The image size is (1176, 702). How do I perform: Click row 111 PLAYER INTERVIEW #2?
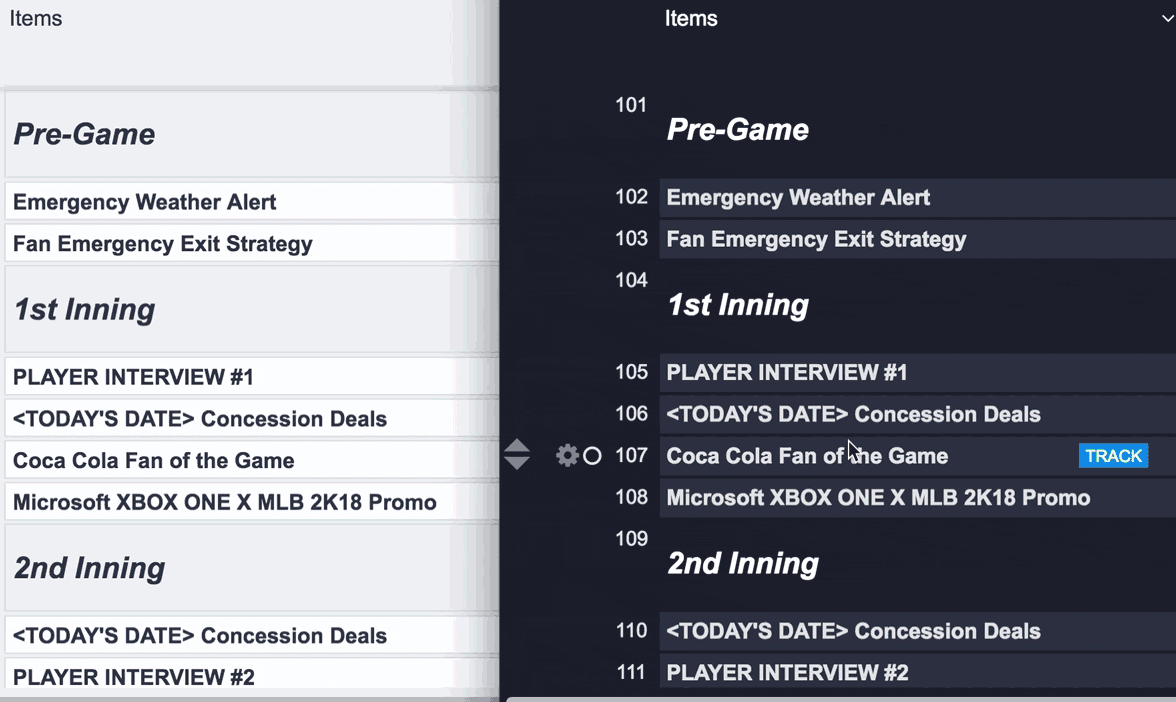pyautogui.click(x=787, y=673)
